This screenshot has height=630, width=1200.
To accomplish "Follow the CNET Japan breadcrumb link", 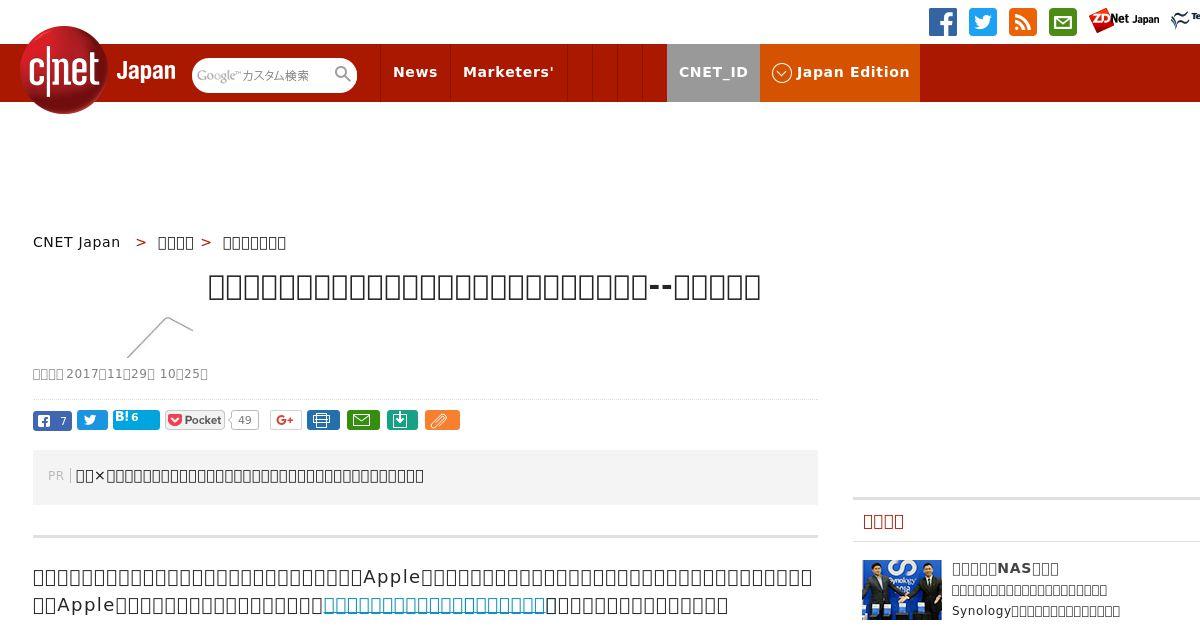I will (x=77, y=242).
